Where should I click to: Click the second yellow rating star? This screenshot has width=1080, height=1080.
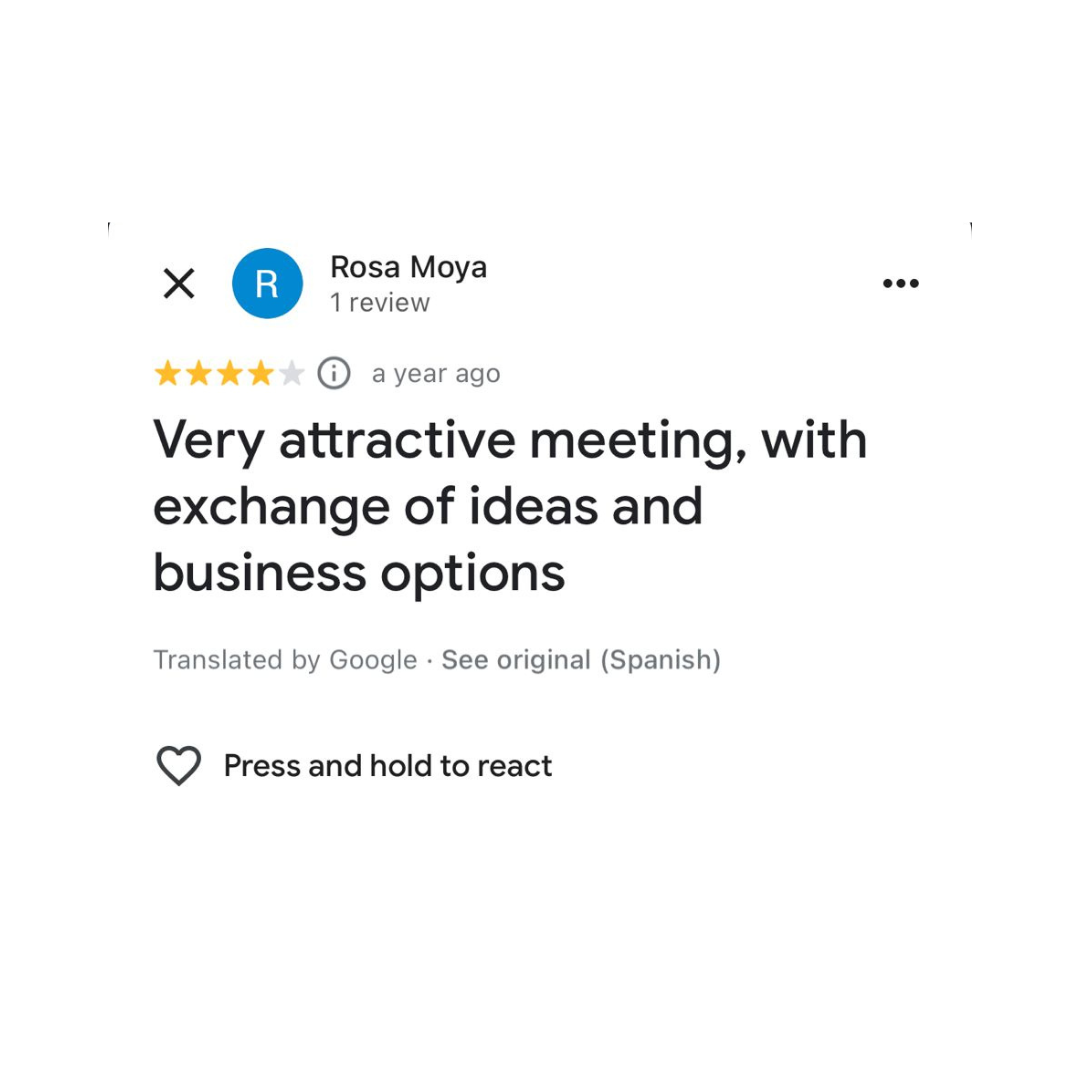click(199, 374)
